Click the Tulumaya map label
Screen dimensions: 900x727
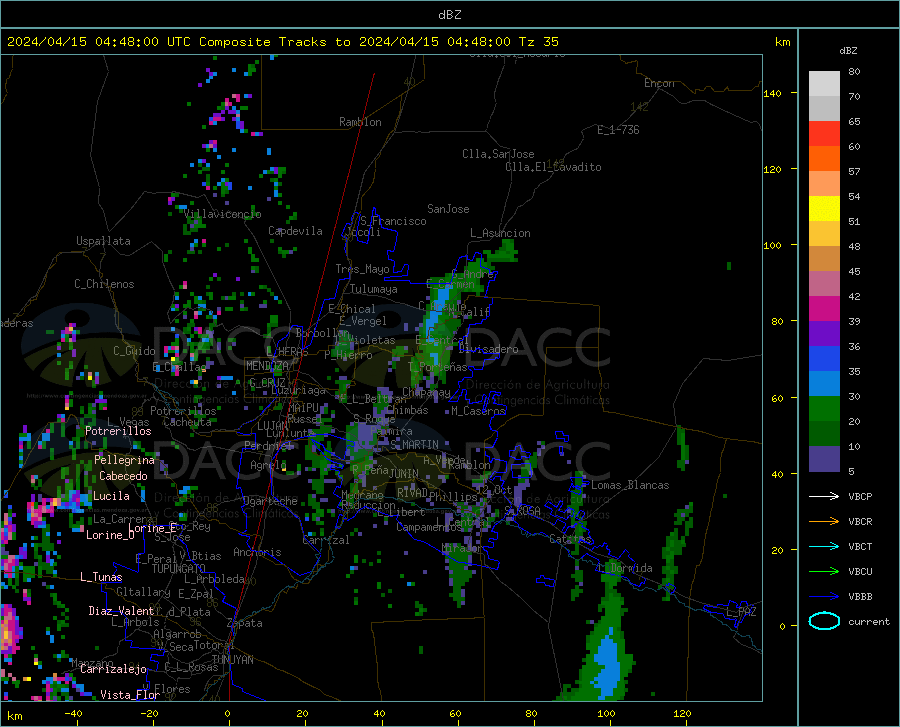tap(373, 289)
